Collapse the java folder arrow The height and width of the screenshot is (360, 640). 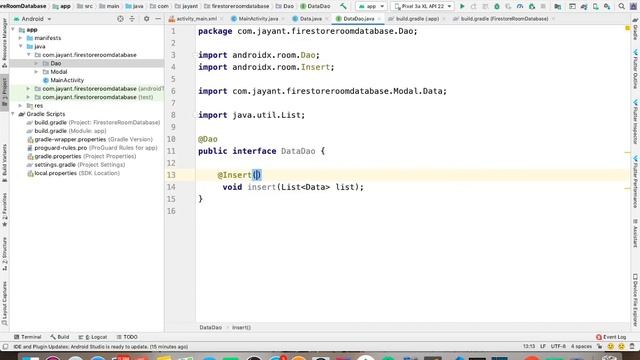coord(20,47)
